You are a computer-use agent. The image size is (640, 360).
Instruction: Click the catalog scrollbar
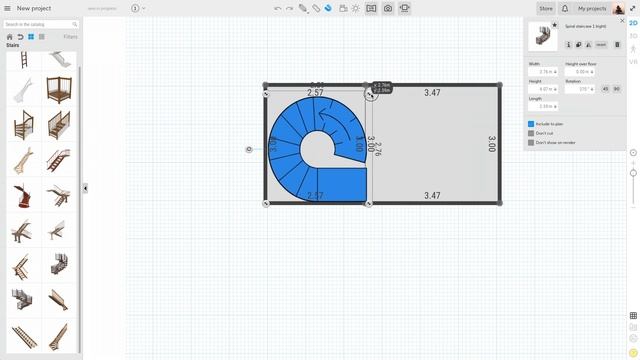coord(80,208)
